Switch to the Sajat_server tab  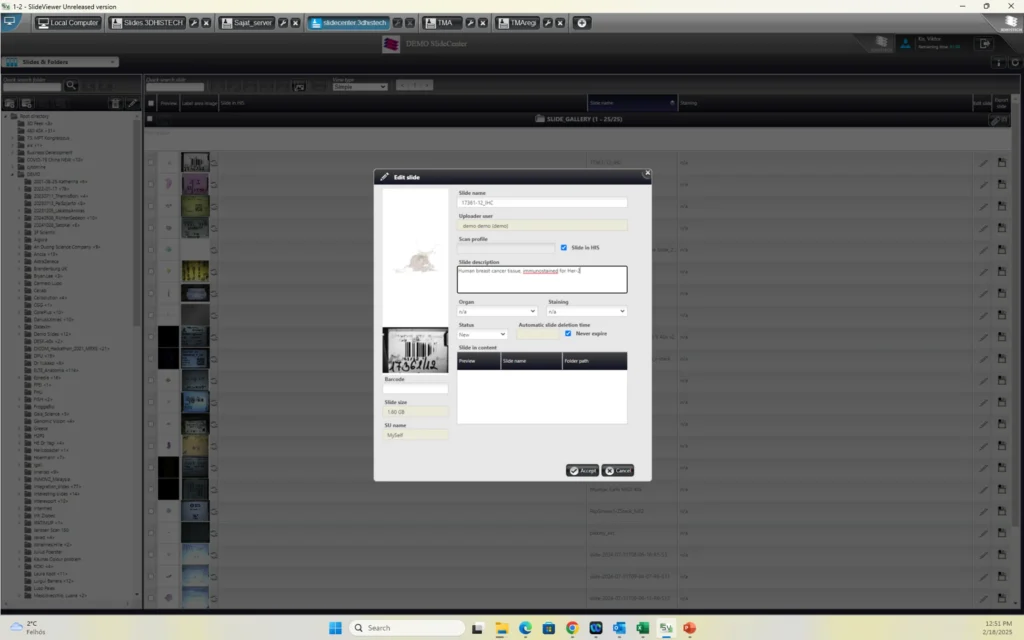coord(247,23)
